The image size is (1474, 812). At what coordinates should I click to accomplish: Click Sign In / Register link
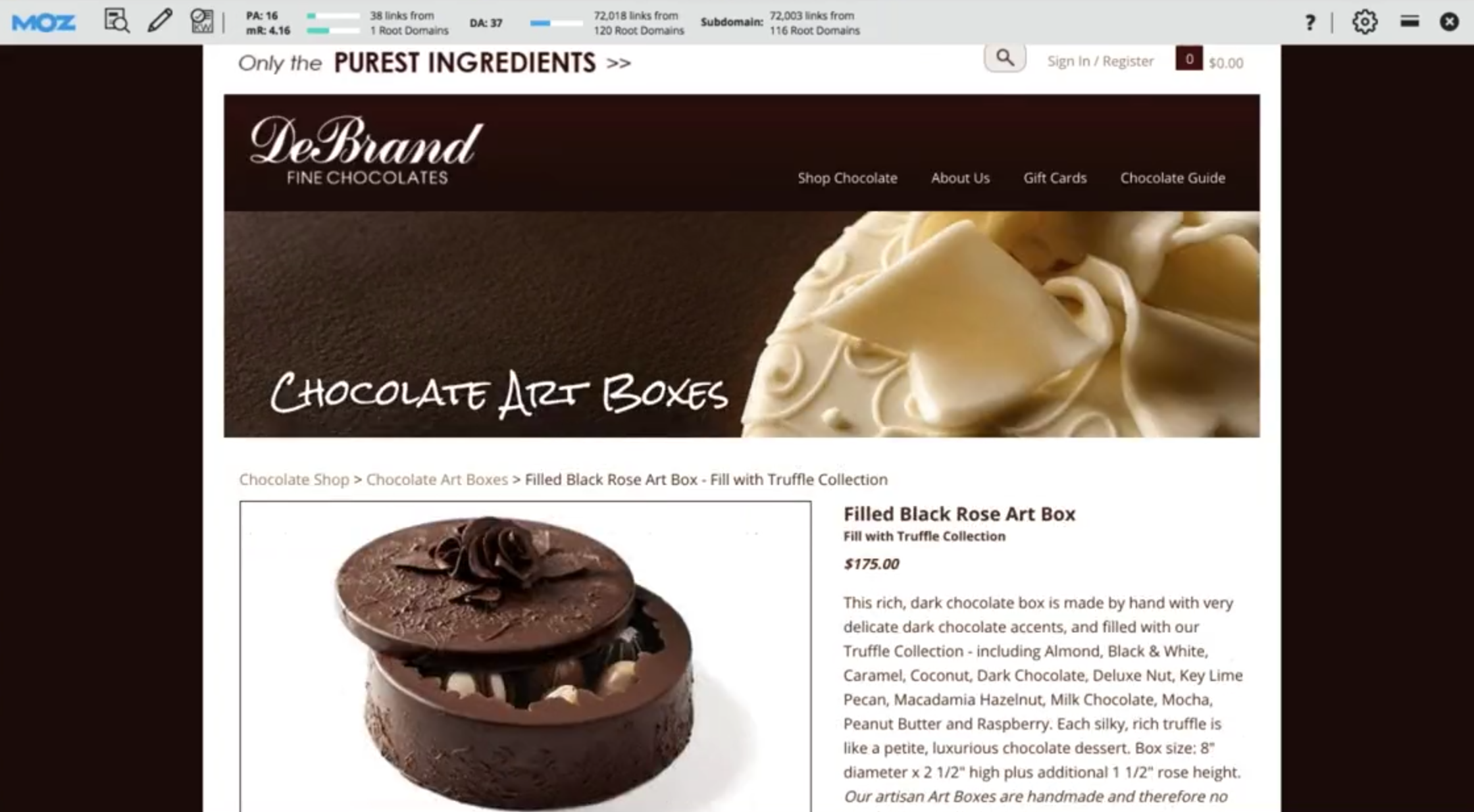[1100, 61]
